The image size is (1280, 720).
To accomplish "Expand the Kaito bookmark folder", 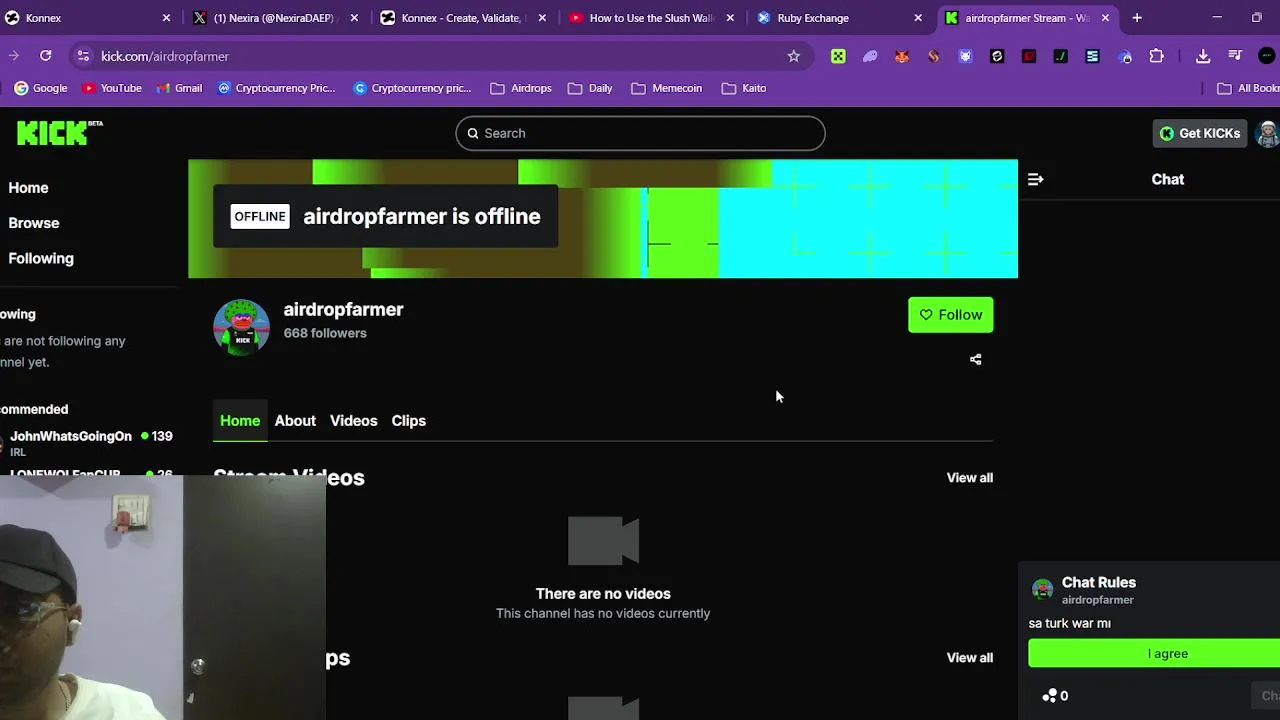I will point(744,88).
